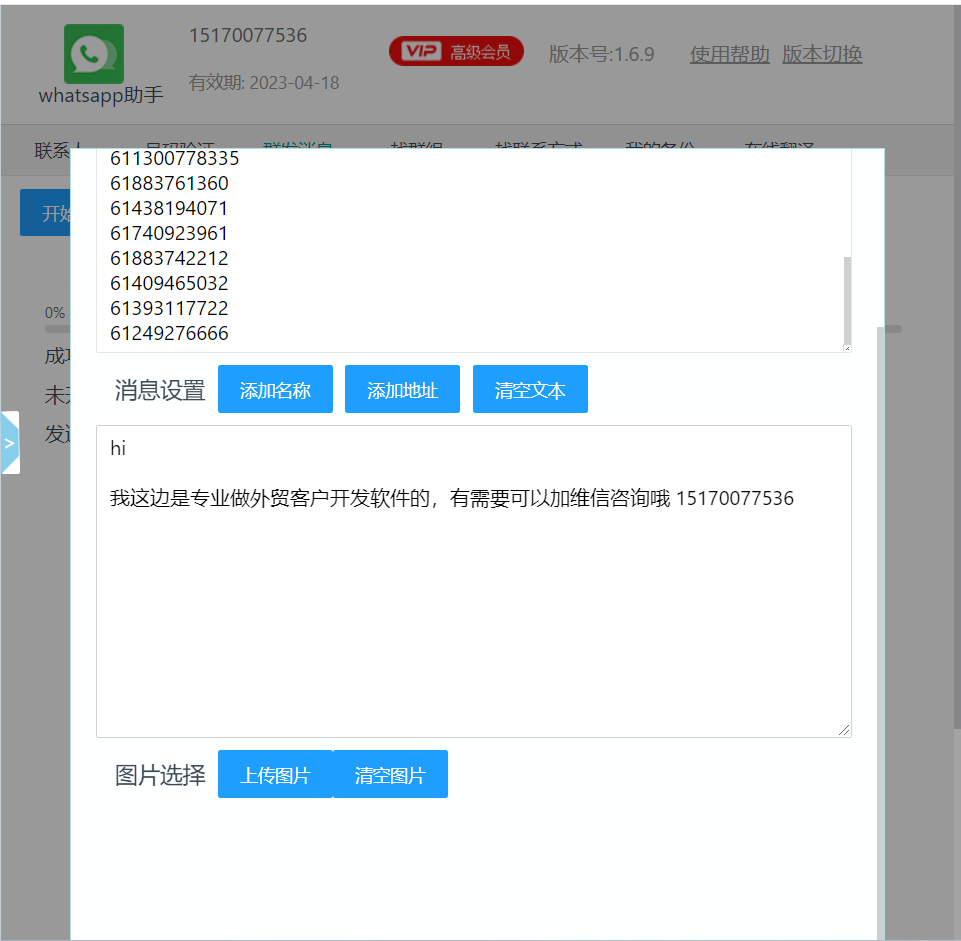
Task: Click the number list resize handle
Action: (x=845, y=346)
